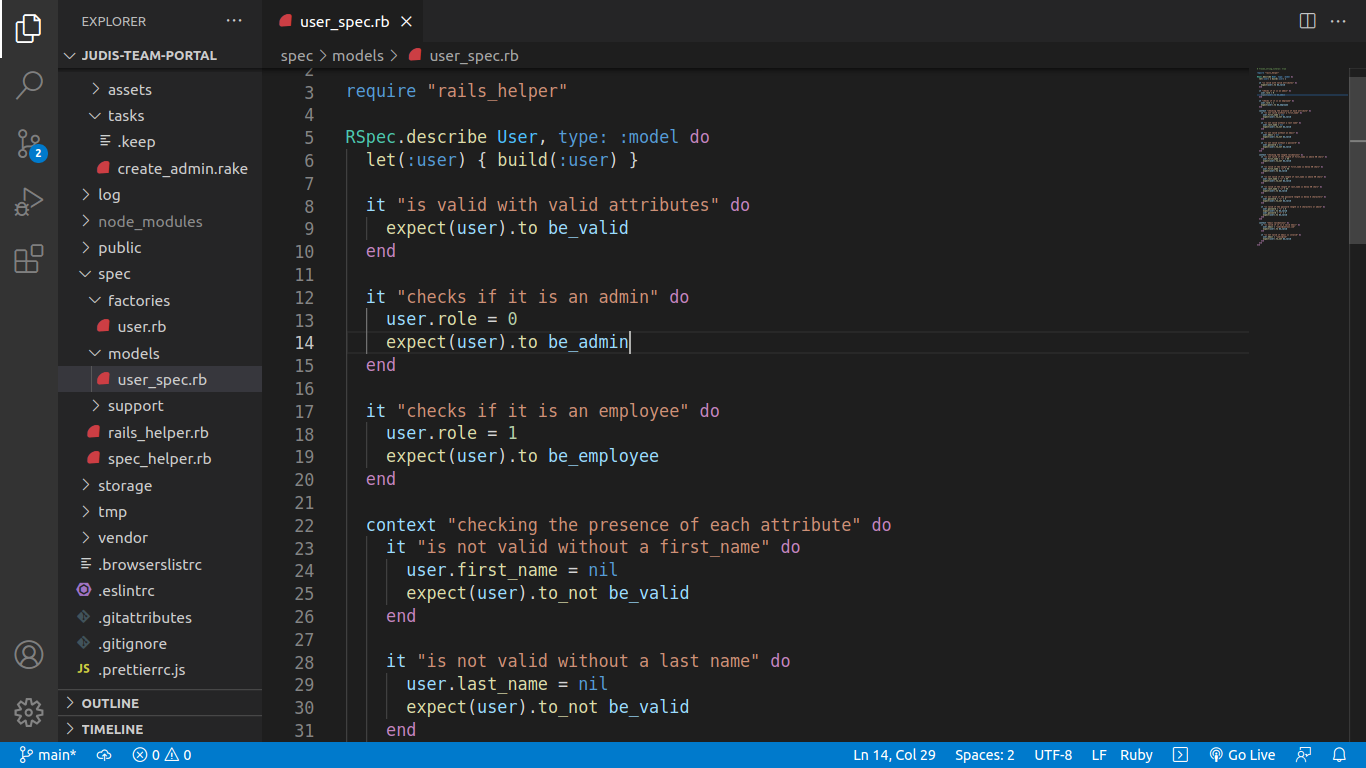Open the Accounts menu icon

[29, 655]
